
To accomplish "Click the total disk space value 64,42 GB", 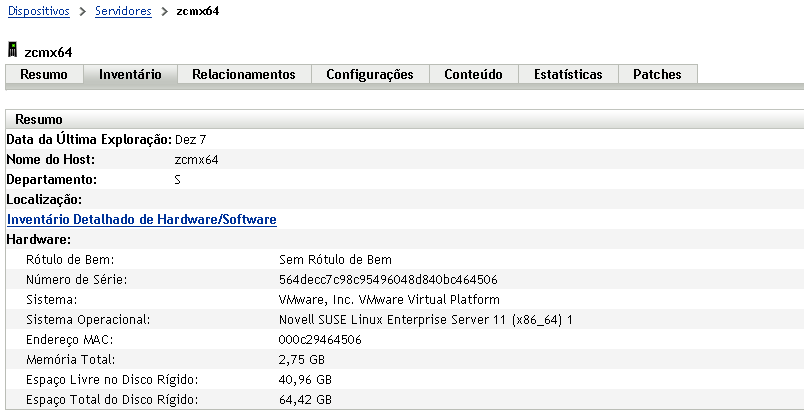I will coord(305,399).
